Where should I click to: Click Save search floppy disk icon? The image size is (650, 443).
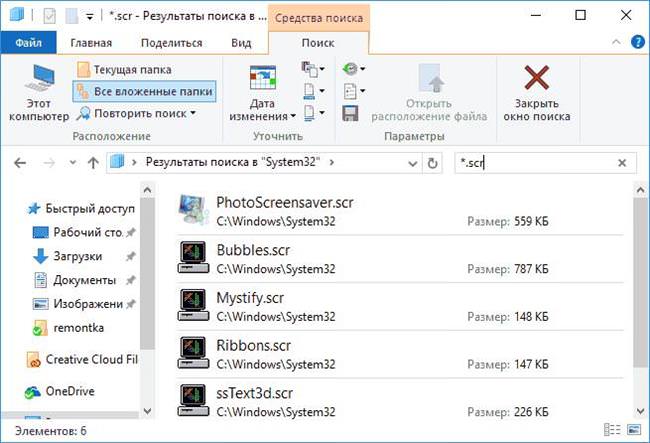[350, 113]
